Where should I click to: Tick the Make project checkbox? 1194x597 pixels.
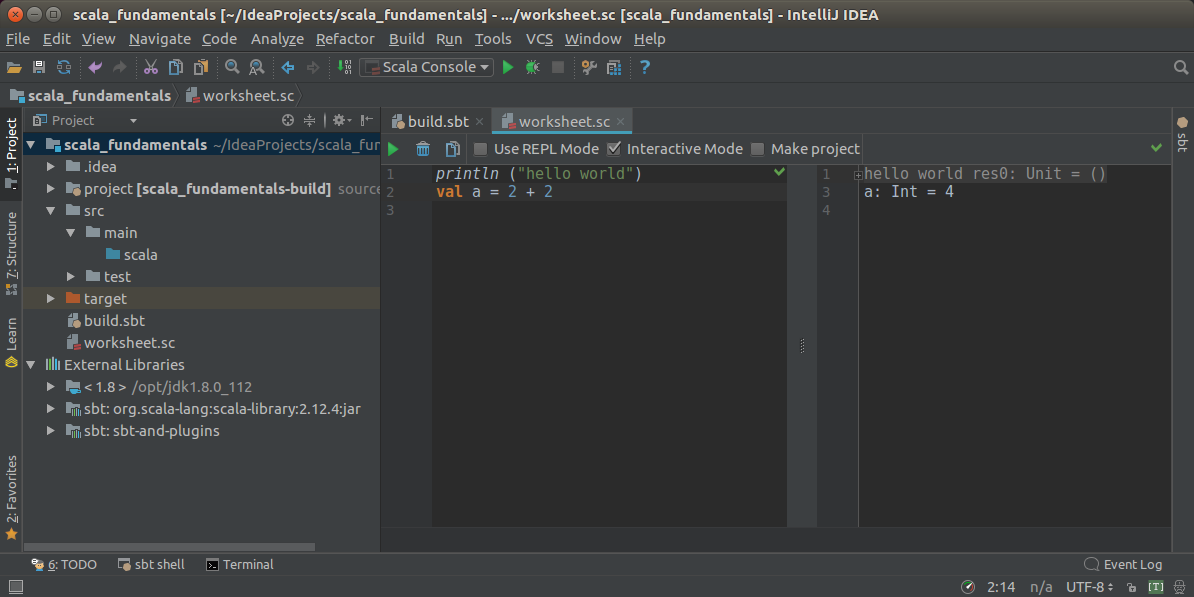pos(758,149)
